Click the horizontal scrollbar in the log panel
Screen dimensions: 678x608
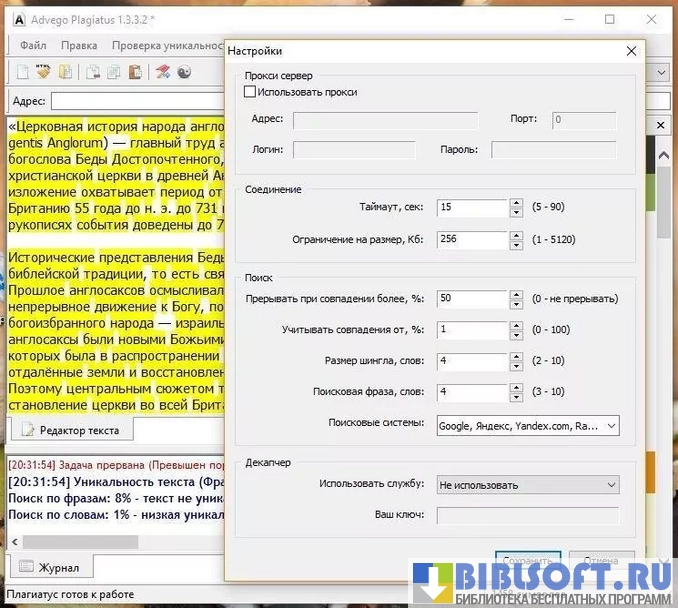[x=80, y=541]
